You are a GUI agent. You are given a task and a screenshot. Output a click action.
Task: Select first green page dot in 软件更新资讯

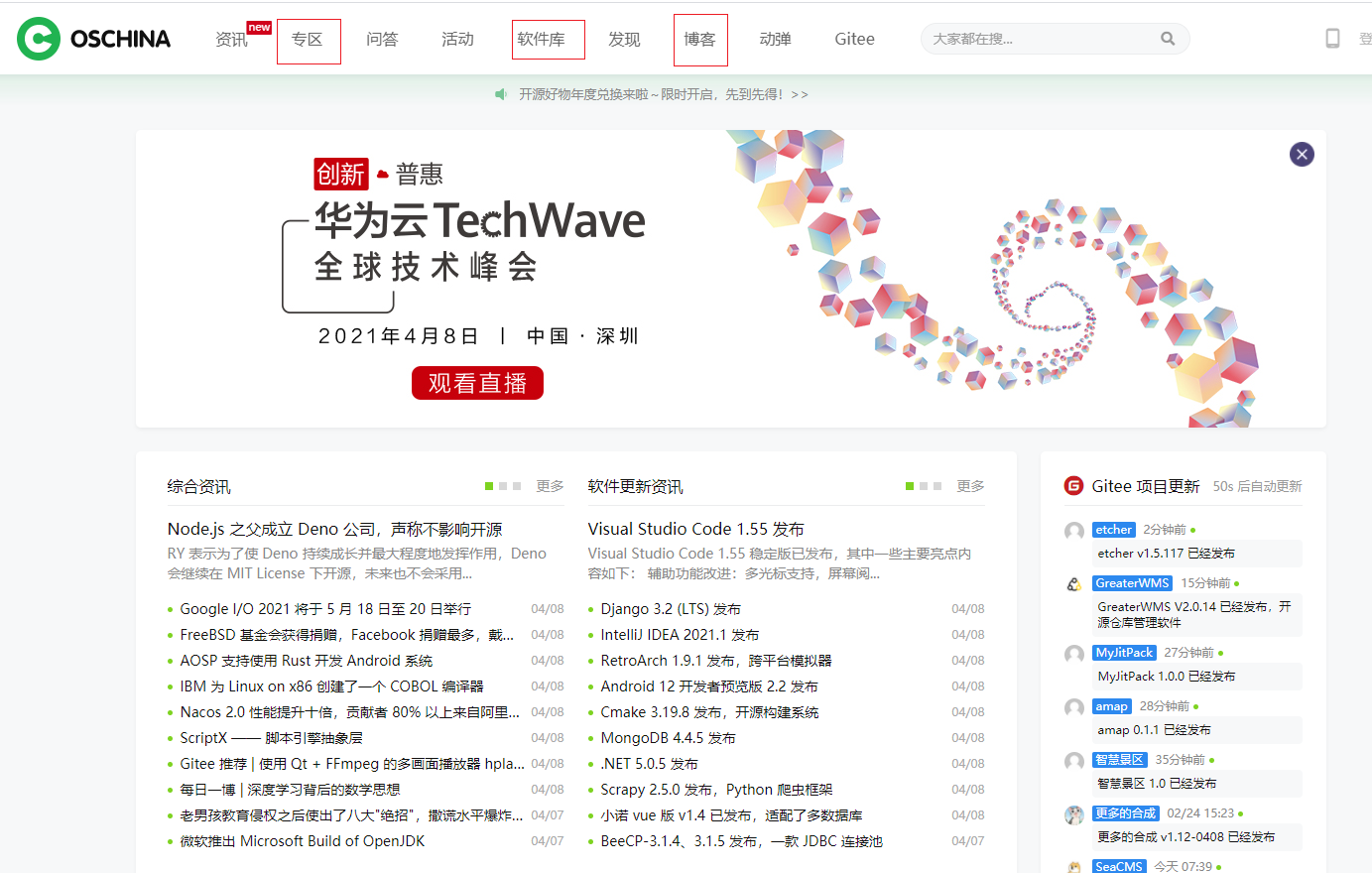coord(910,486)
